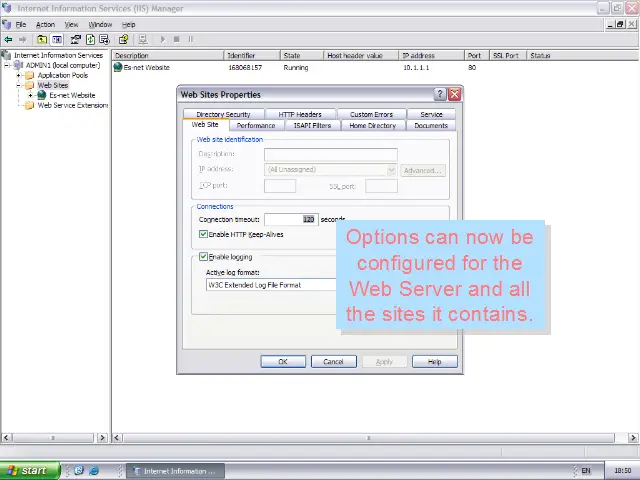This screenshot has height=480, width=640.
Task: Click the Connection timeout input field
Action: pyautogui.click(x=291, y=219)
